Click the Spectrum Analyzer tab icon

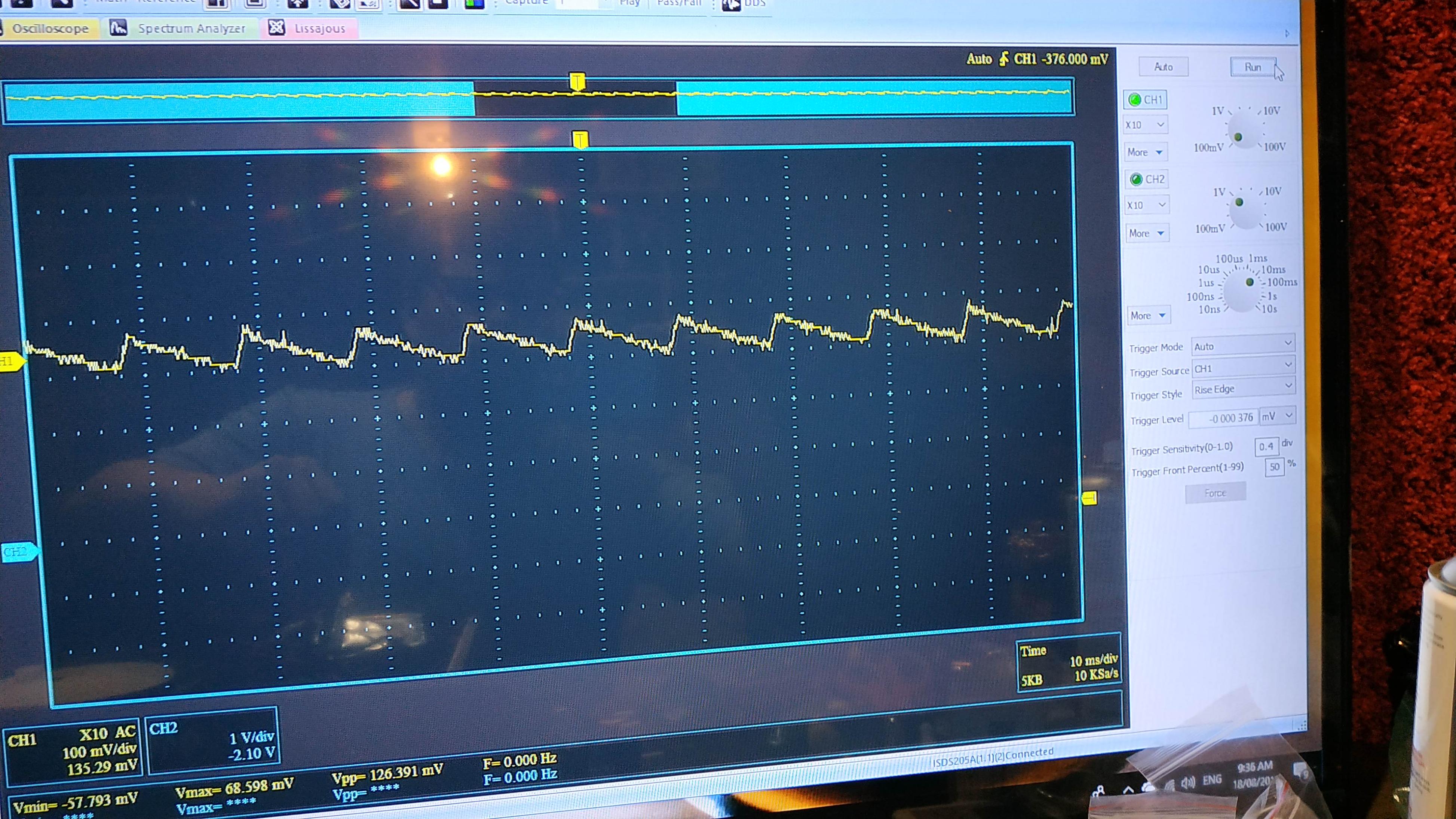point(118,27)
